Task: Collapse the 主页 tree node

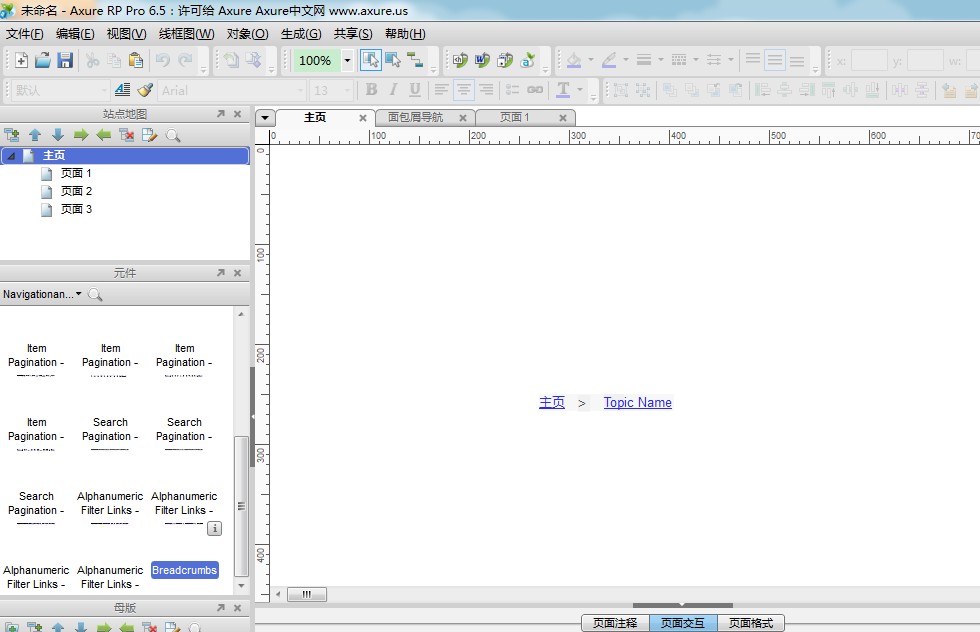Action: (11, 156)
